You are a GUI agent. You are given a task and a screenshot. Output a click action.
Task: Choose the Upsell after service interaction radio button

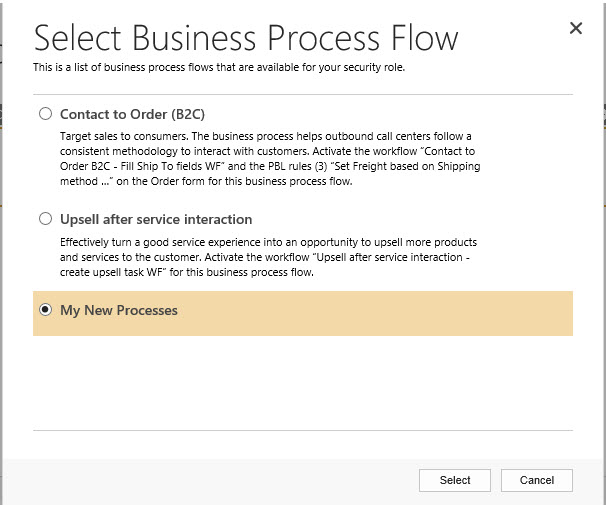click(x=45, y=219)
